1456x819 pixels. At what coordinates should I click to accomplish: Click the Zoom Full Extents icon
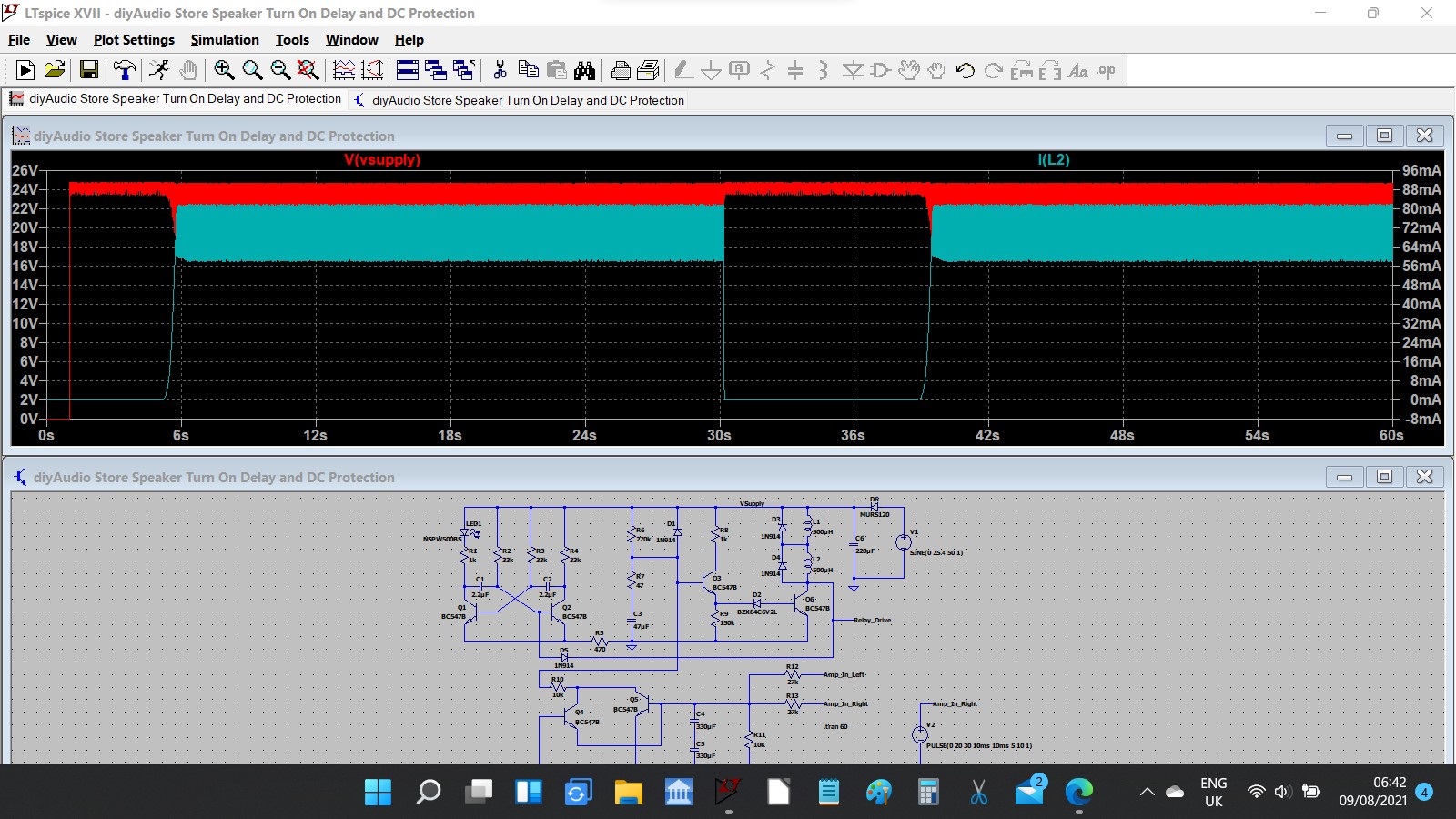coord(308,70)
